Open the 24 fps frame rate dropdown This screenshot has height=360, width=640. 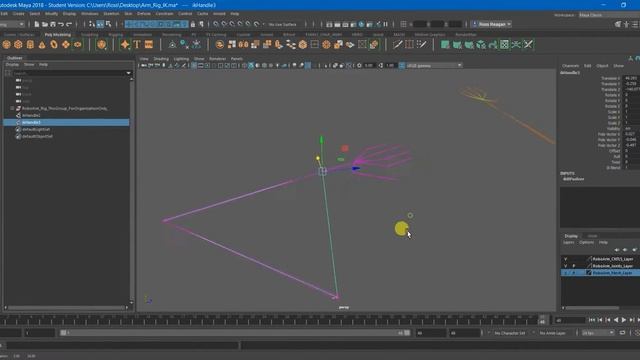coord(598,333)
